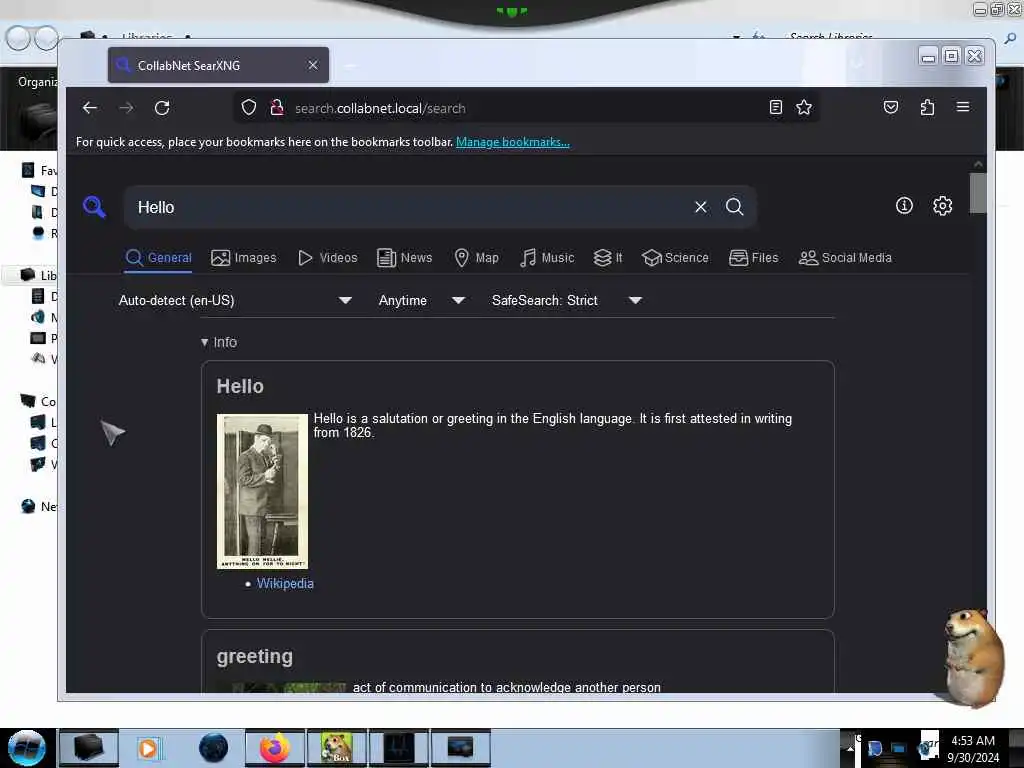Reload the current search page
Viewport: 1024px width, 768px height.
pyautogui.click(x=162, y=108)
